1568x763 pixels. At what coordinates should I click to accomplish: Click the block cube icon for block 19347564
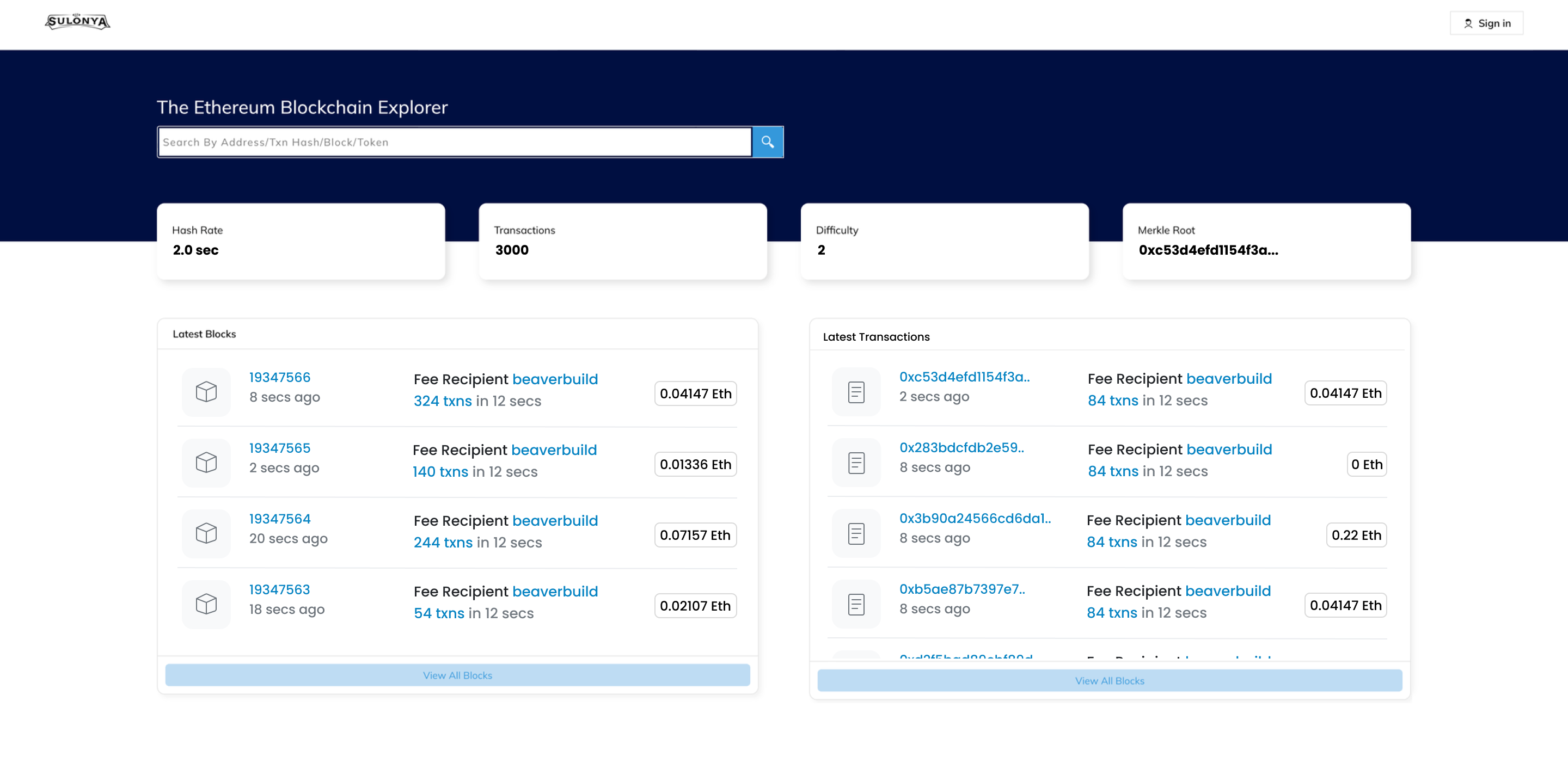[206, 533]
